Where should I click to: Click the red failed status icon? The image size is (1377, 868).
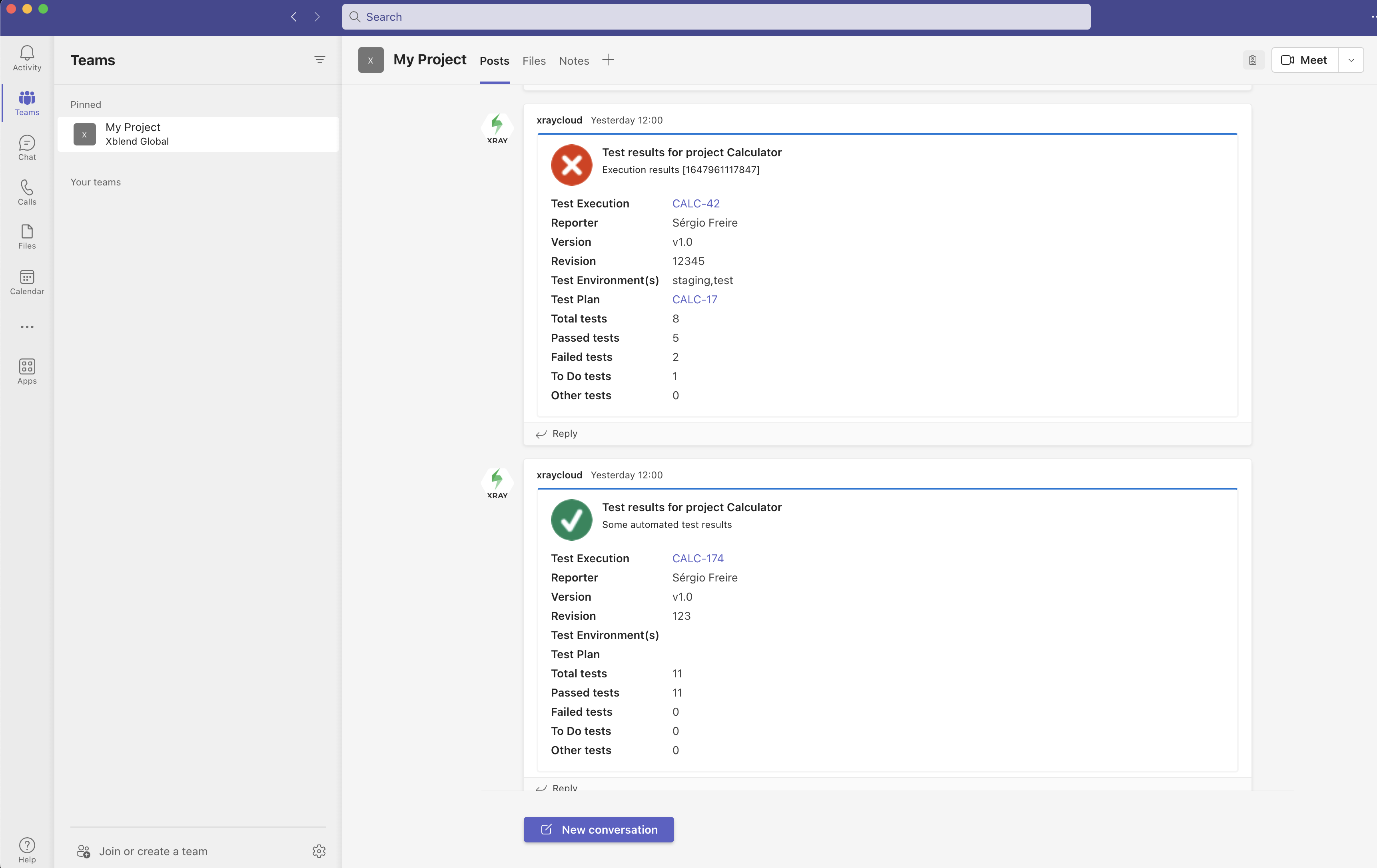coord(571,165)
